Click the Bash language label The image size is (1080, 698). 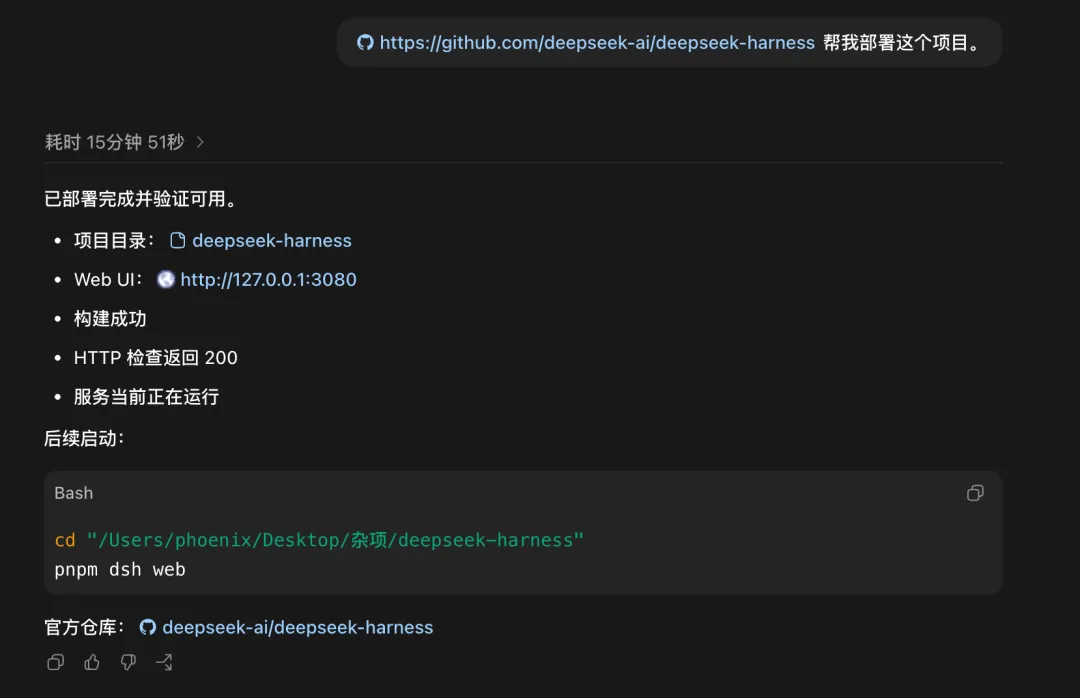click(x=74, y=493)
